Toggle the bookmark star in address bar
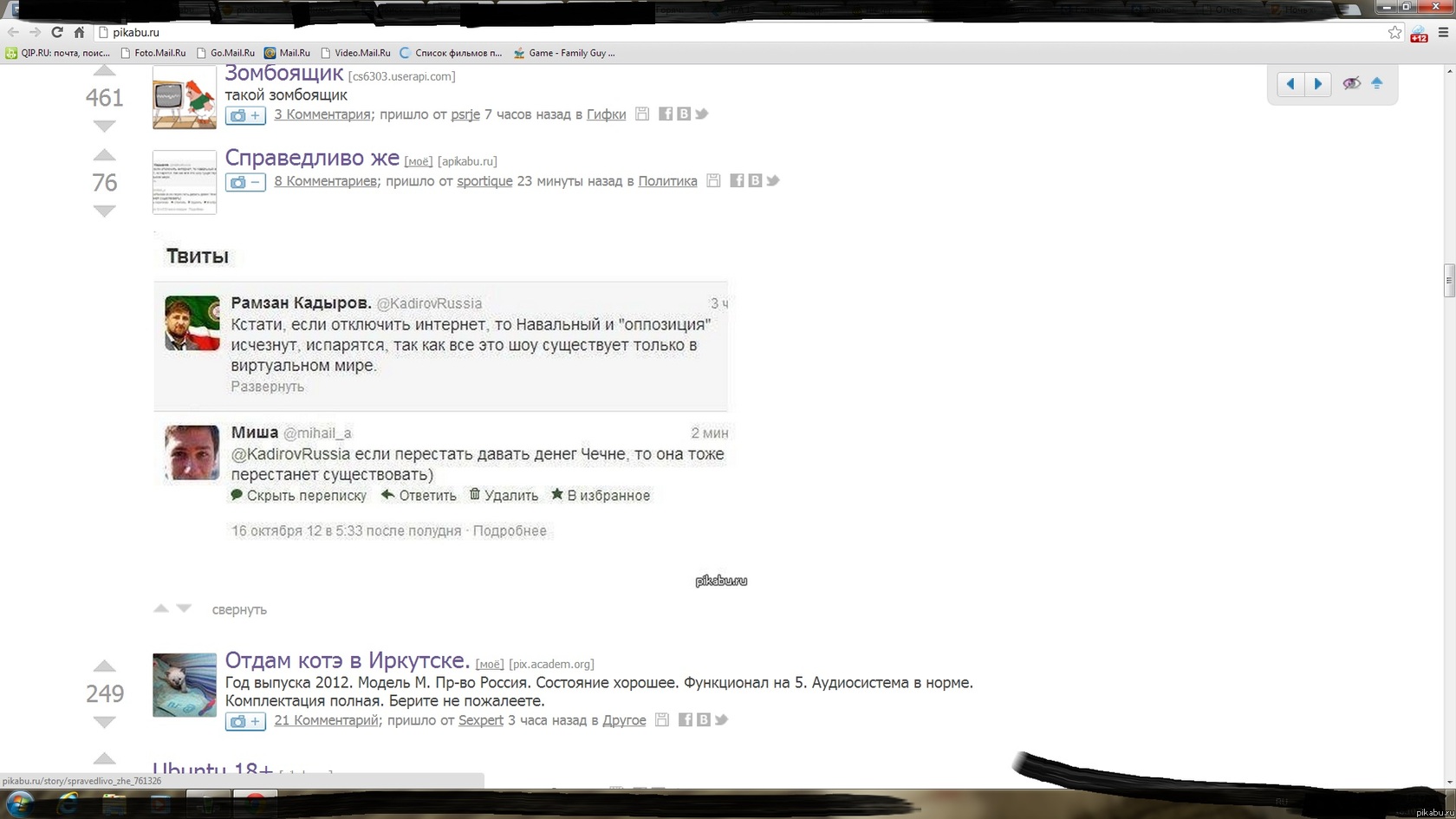Screen dimensions: 1456x819 tap(1394, 32)
